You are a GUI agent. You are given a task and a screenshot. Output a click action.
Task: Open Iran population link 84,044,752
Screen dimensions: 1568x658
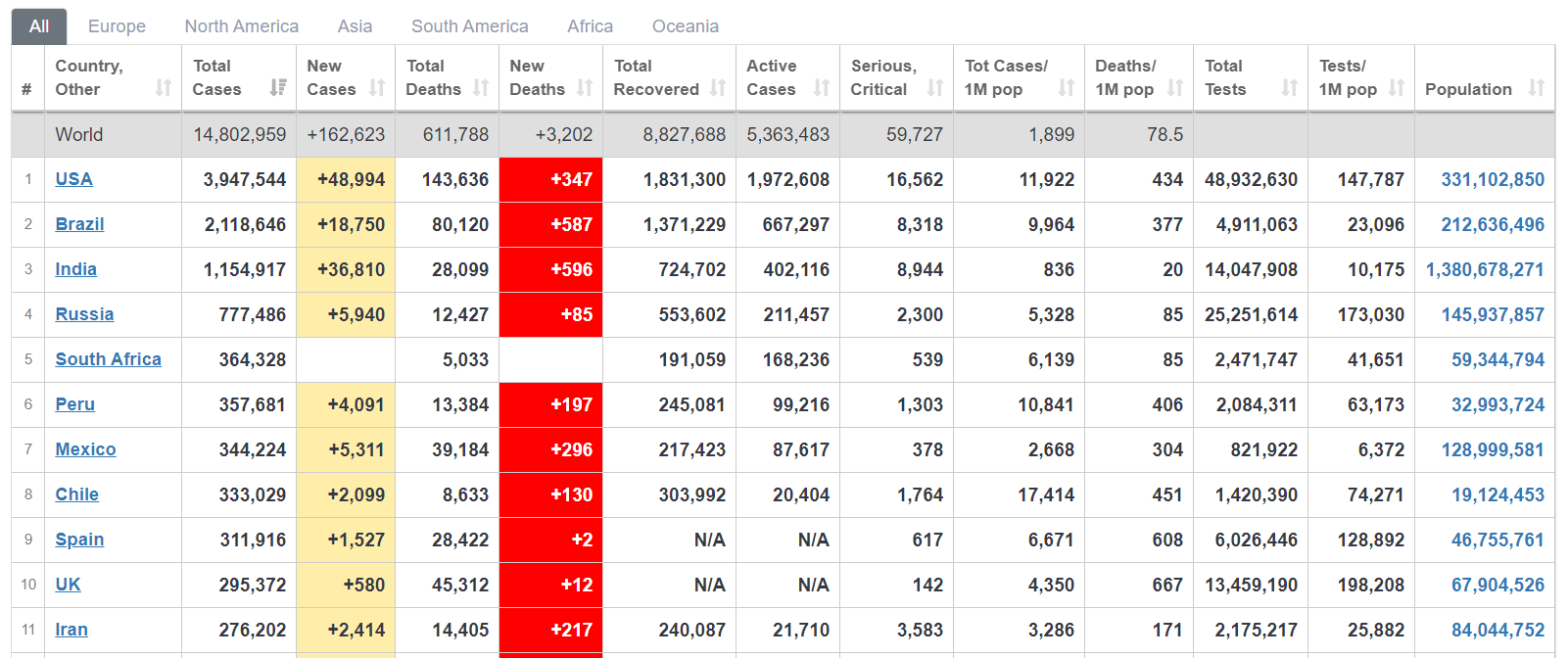coord(1497,630)
